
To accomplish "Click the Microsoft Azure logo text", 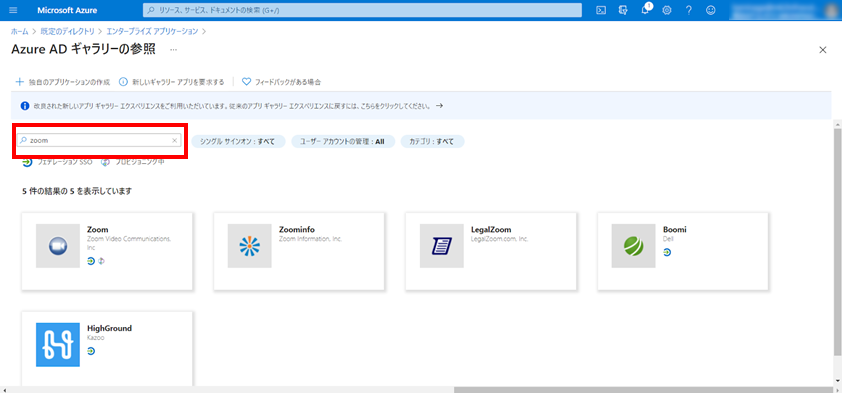I will tap(67, 10).
